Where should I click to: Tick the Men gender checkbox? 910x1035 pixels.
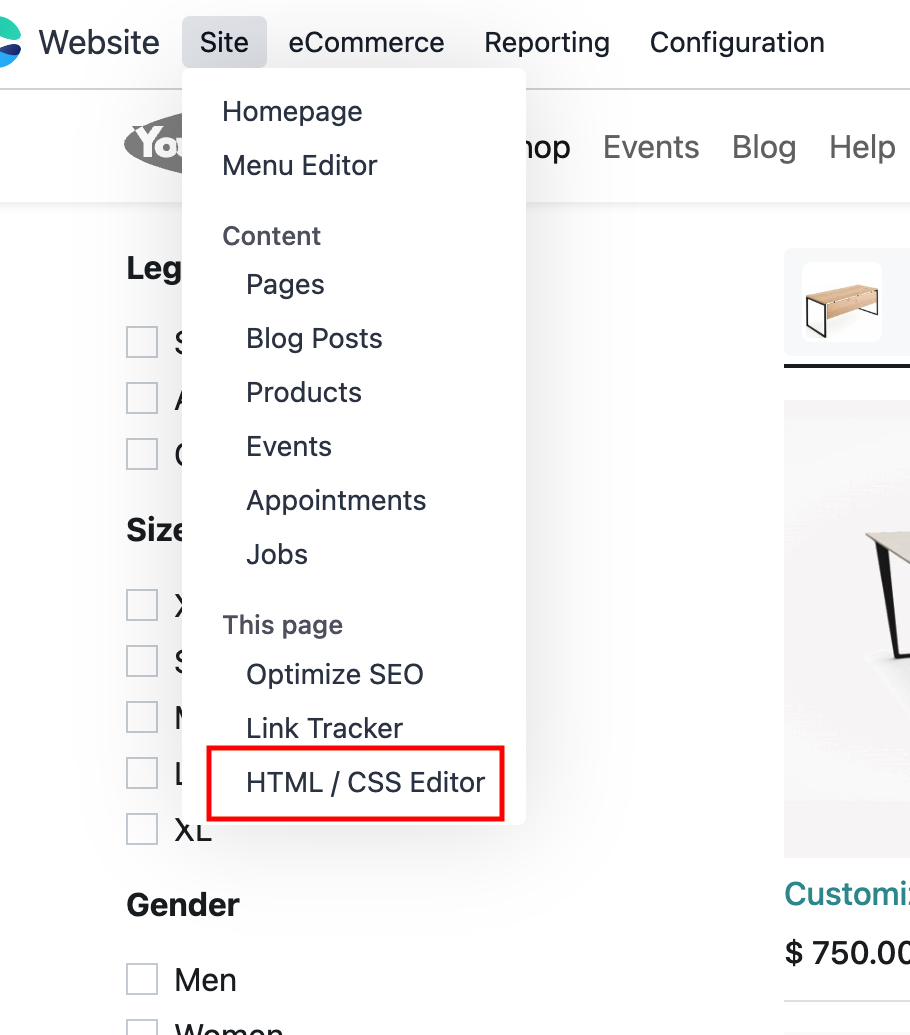[142, 980]
